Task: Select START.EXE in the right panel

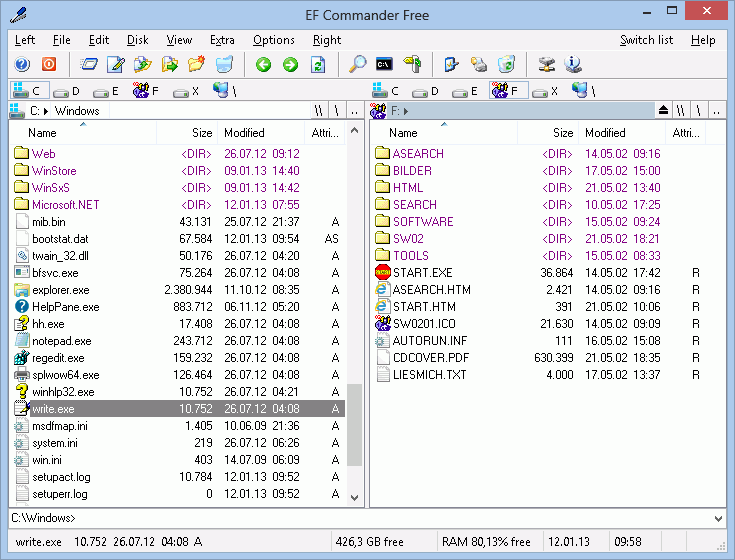Action: pos(539,273)
